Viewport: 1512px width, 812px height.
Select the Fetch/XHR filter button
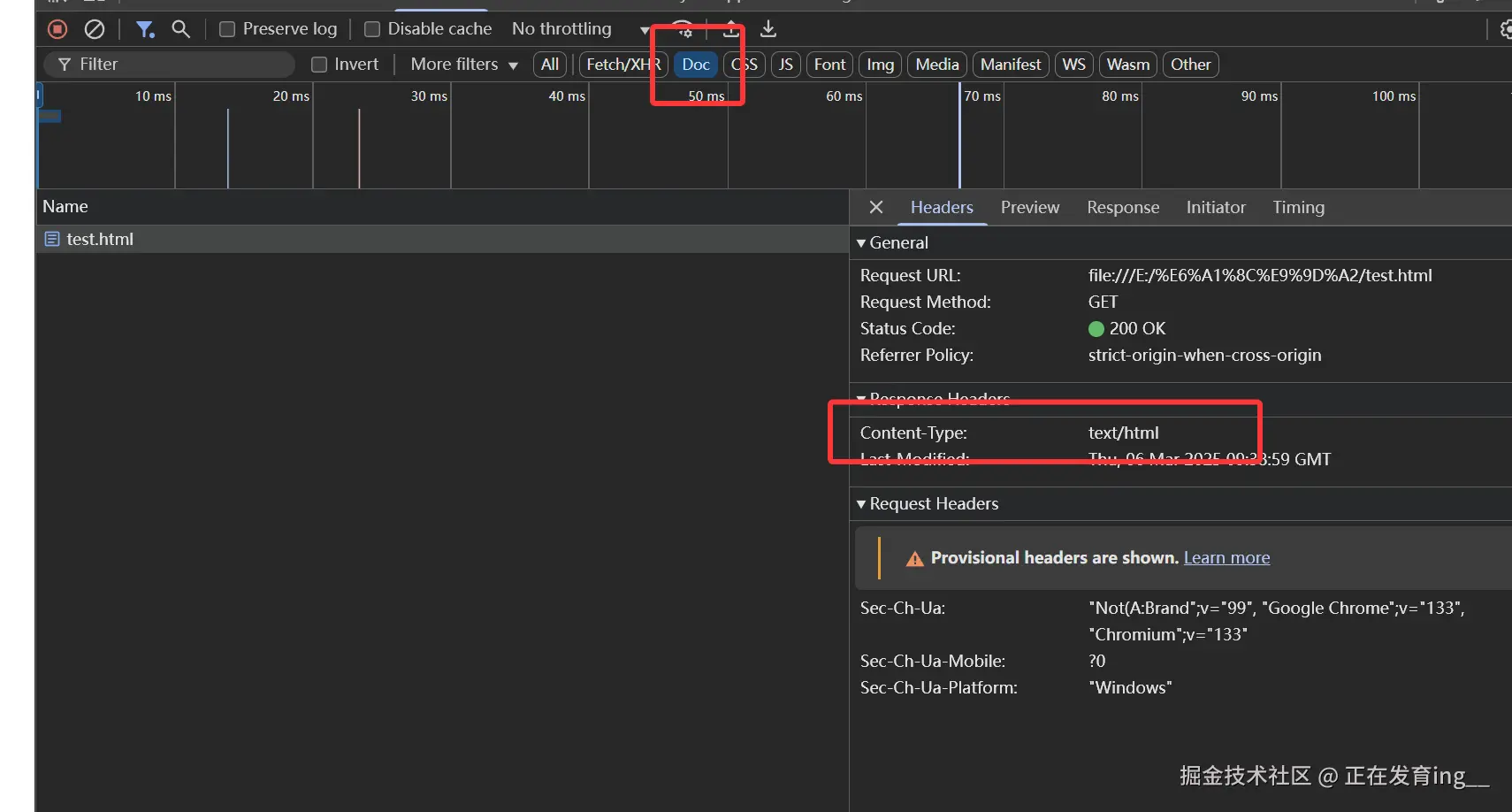point(622,65)
